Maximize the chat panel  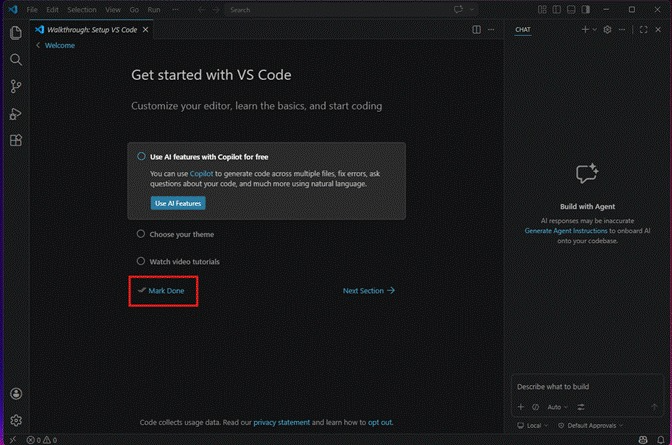643,30
